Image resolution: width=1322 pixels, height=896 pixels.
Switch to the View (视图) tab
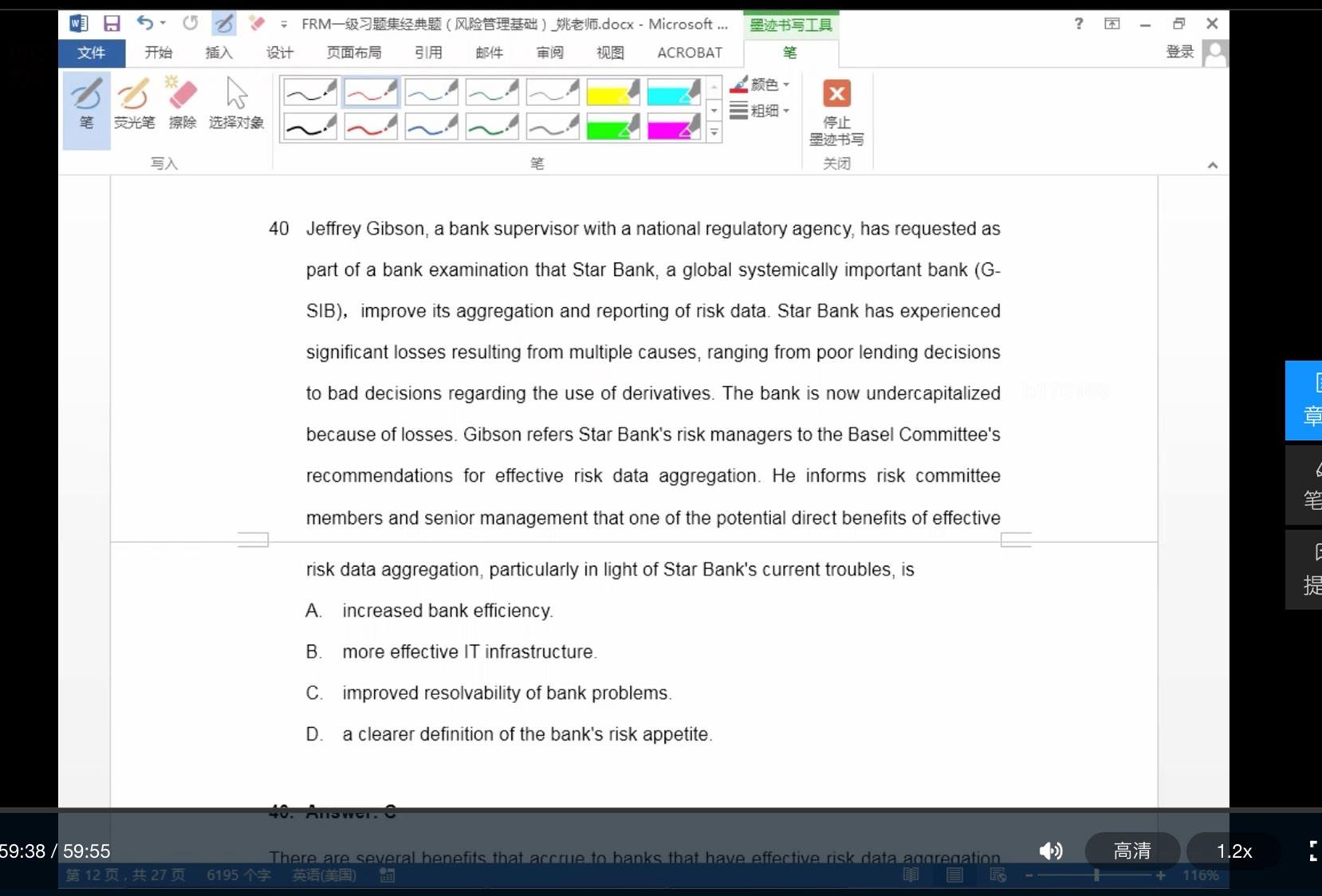point(610,53)
